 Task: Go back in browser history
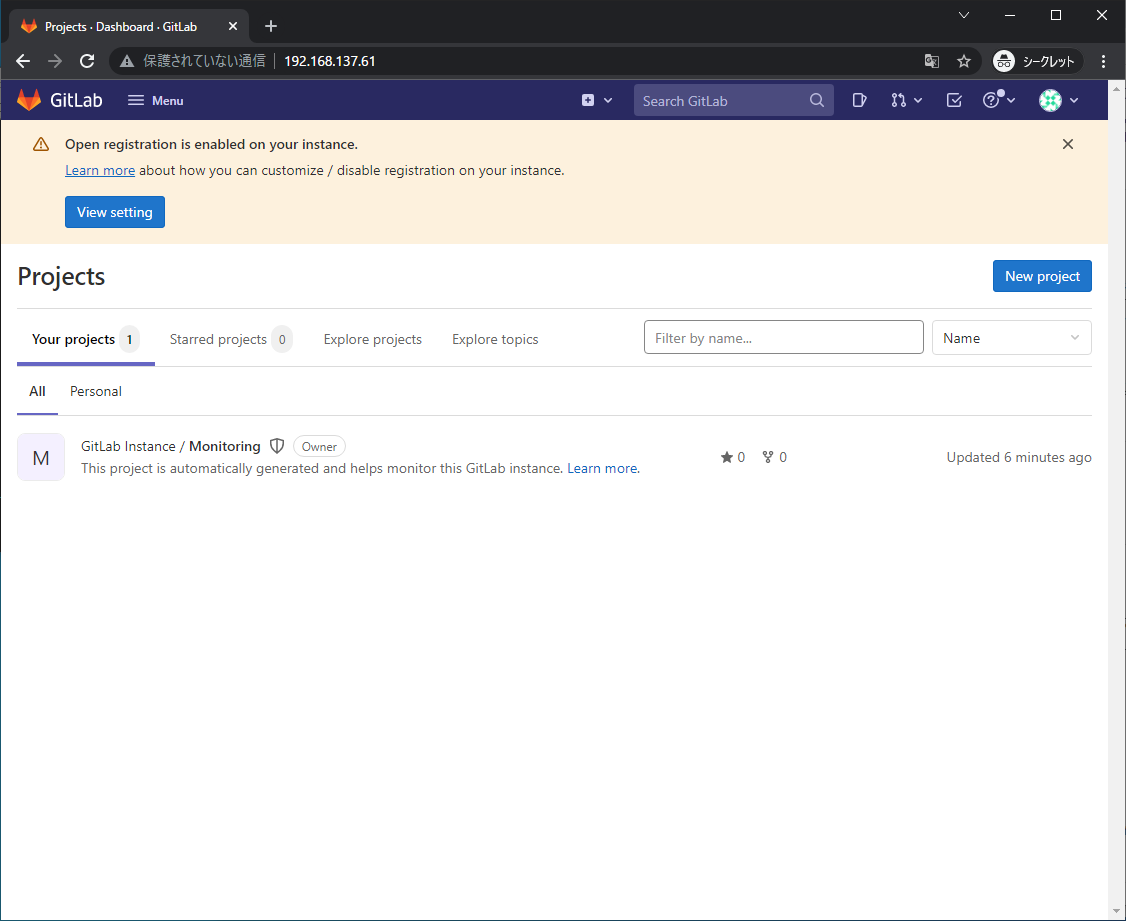point(23,61)
